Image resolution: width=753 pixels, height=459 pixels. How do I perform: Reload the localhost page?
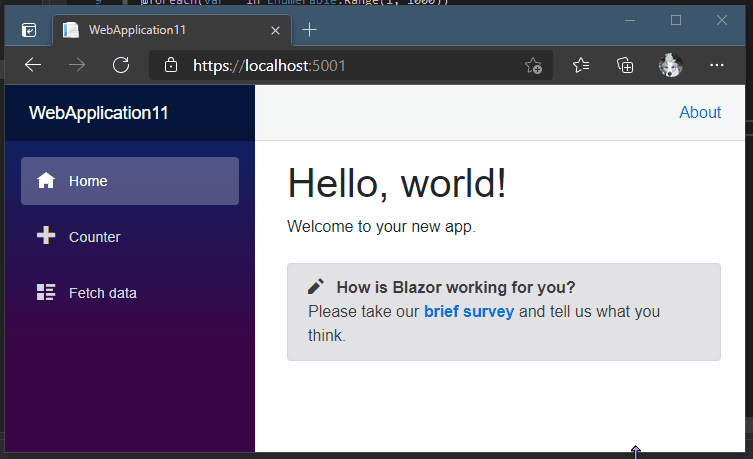(x=121, y=65)
